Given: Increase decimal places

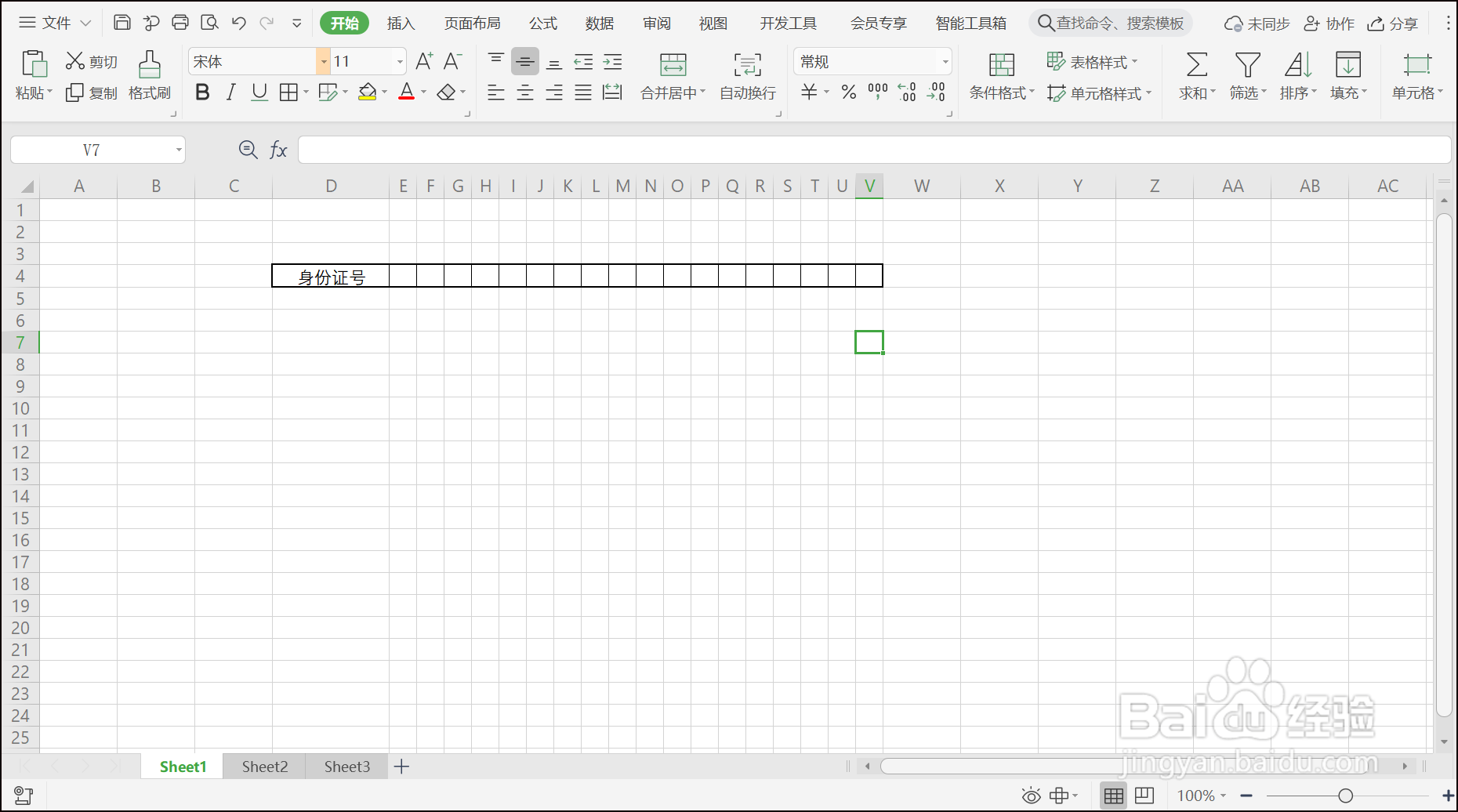Looking at the screenshot, I should (907, 92).
